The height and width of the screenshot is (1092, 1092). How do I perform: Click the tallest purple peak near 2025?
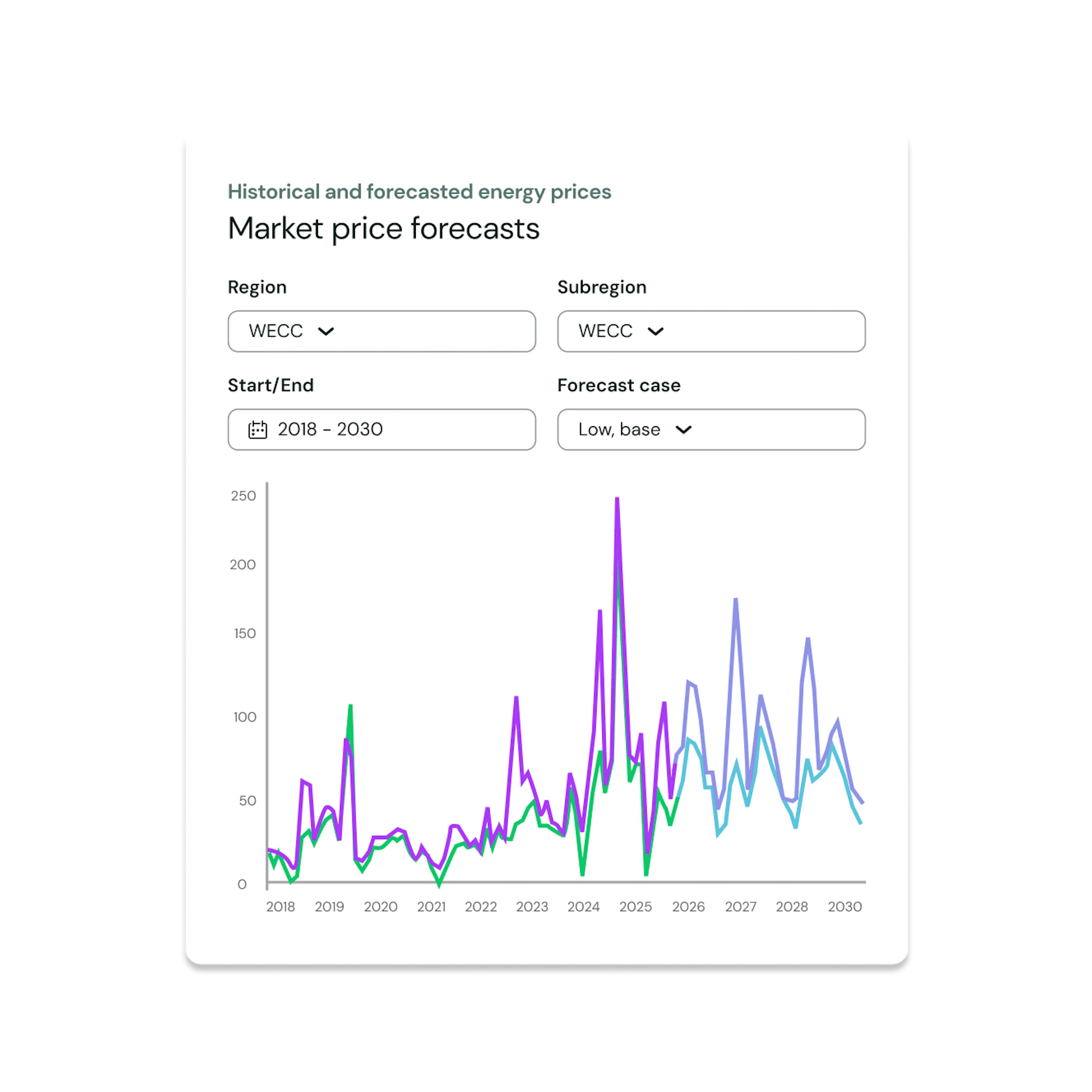pyautogui.click(x=617, y=500)
